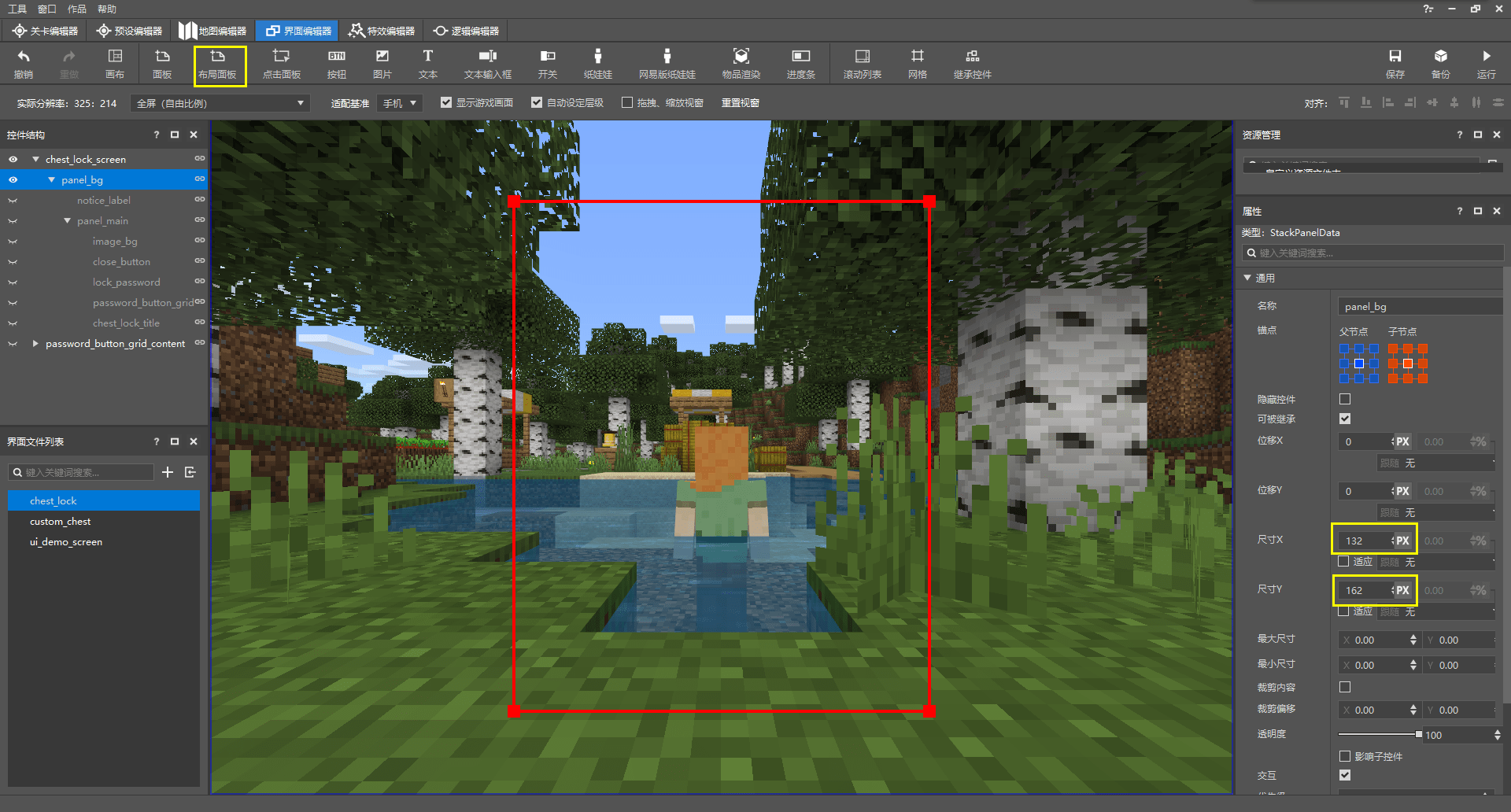The height and width of the screenshot is (812, 1511).
Task: Uncheck the 可被继承 checkbox
Action: tap(1345, 419)
